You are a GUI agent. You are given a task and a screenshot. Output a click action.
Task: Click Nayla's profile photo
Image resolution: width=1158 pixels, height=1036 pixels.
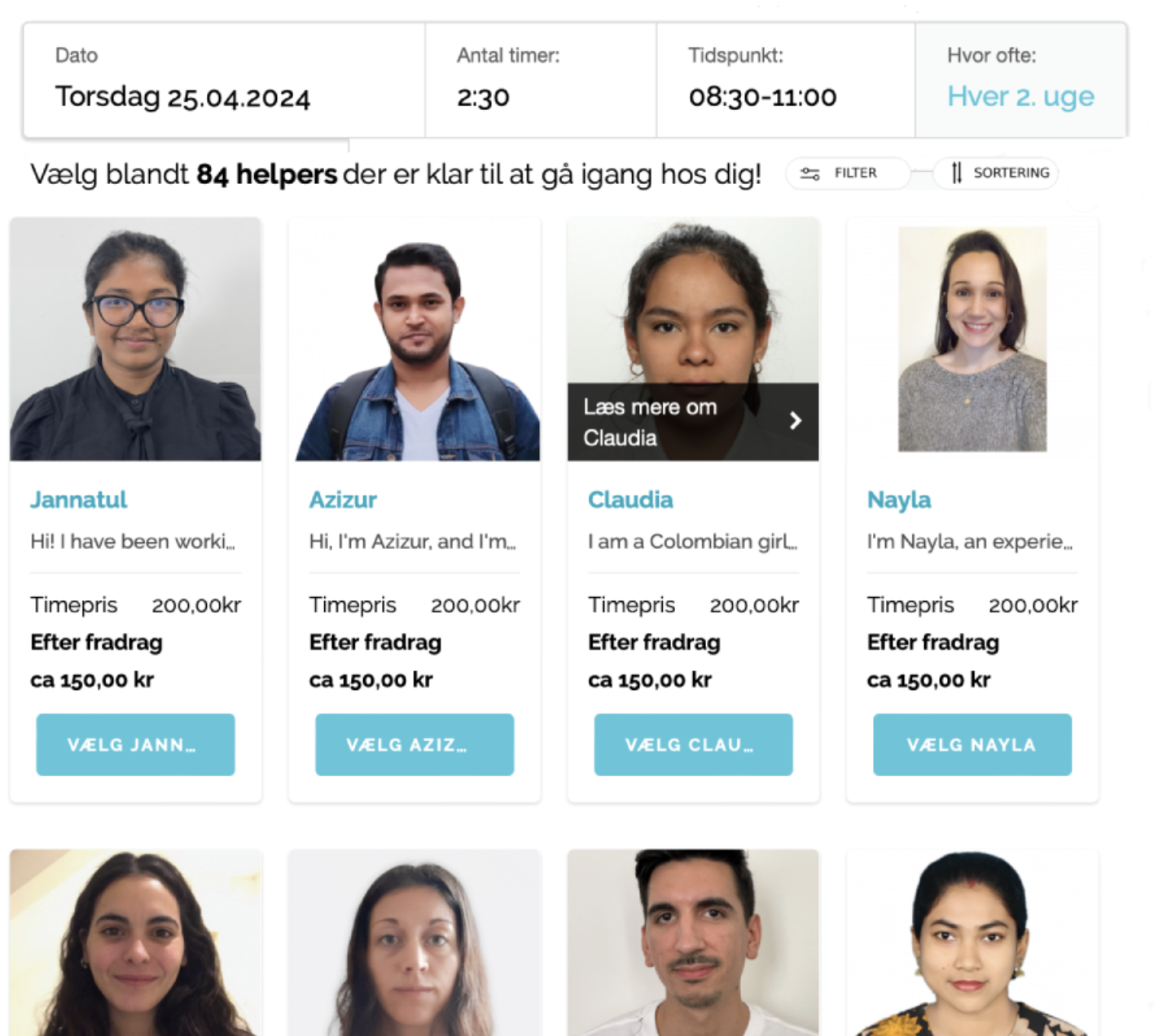coord(972,339)
